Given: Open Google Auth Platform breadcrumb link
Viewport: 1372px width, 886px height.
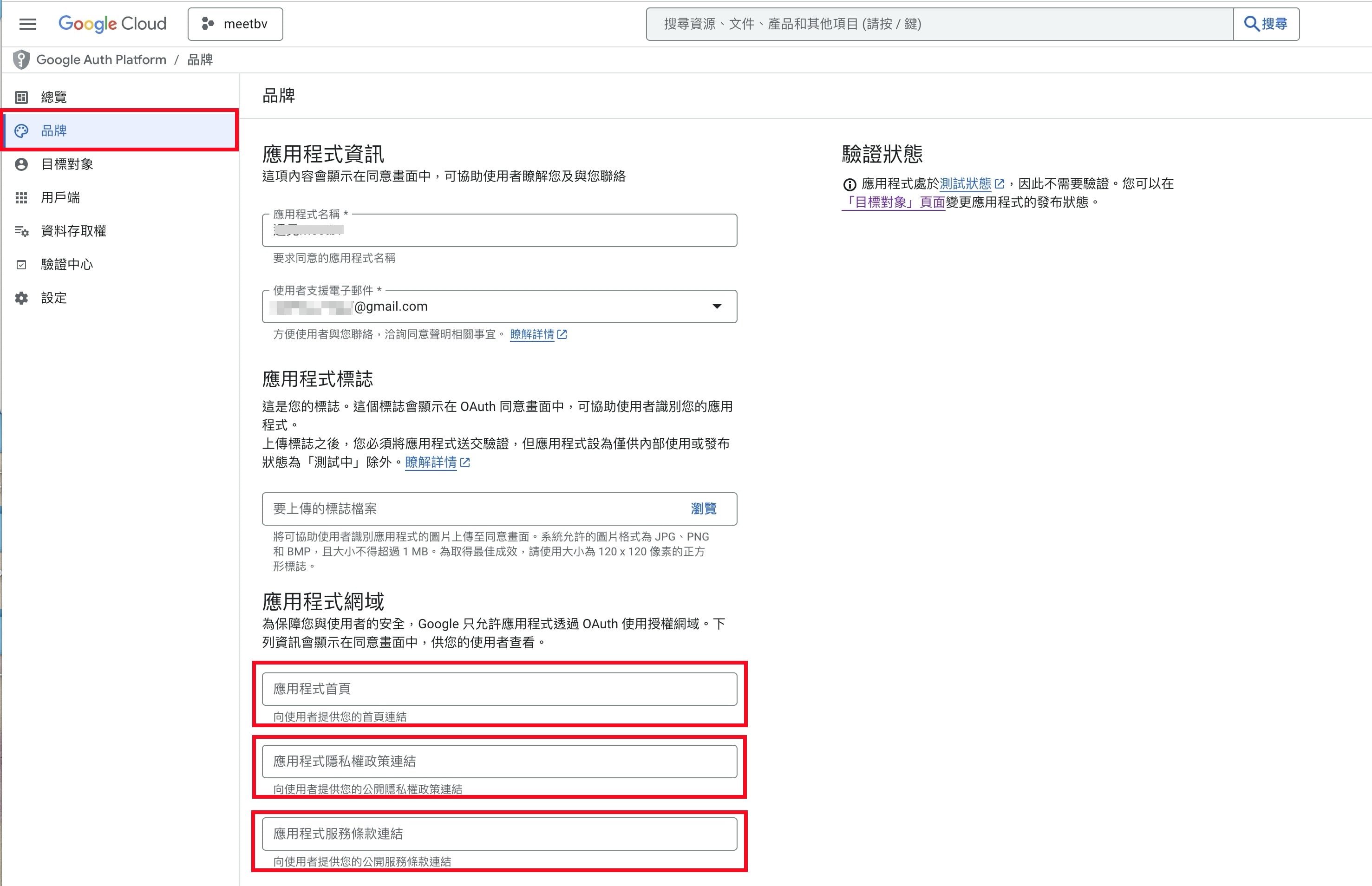Looking at the screenshot, I should coord(101,60).
